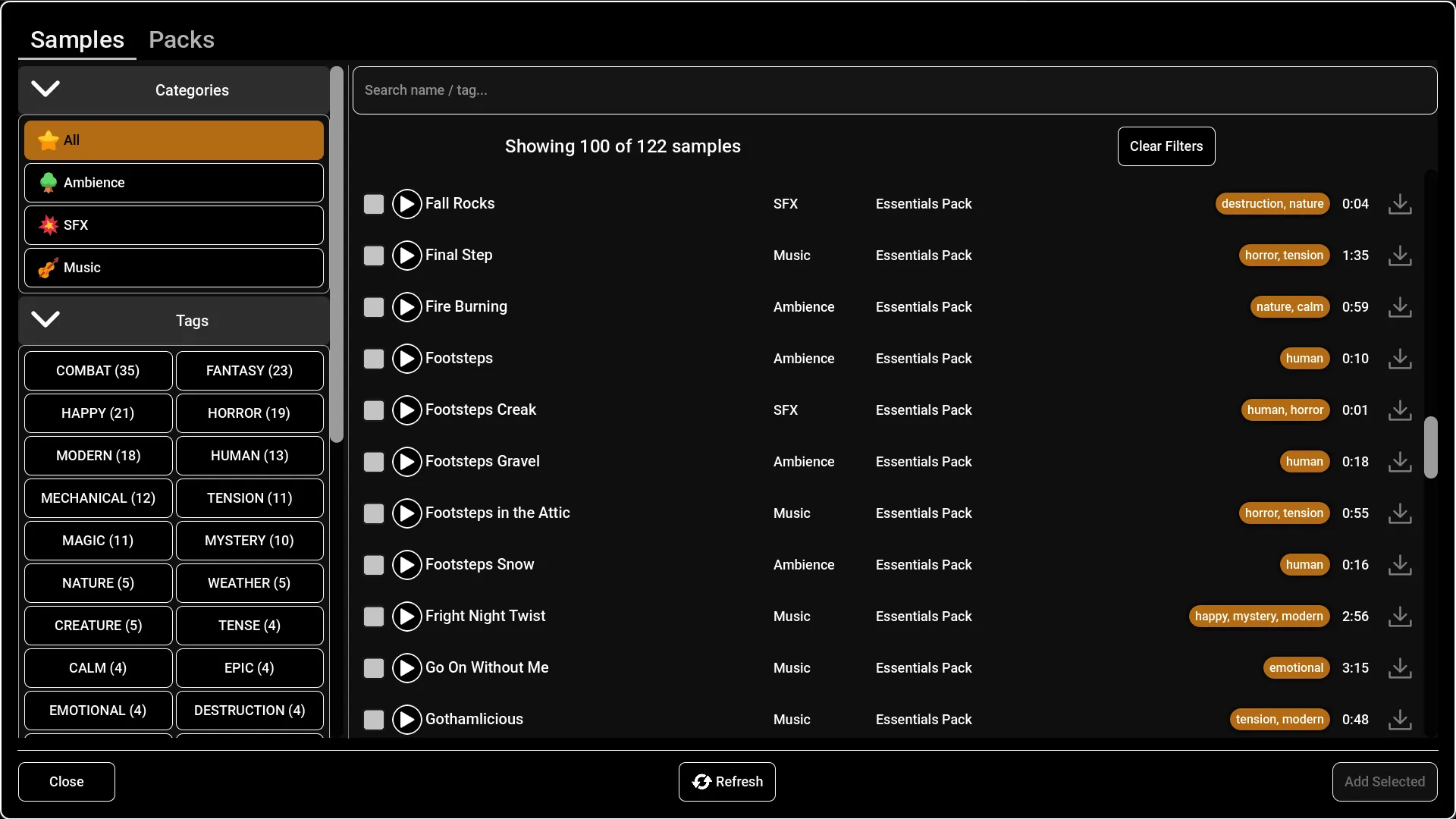Download the Footsteps Snow sample
1456x819 pixels.
click(1400, 565)
